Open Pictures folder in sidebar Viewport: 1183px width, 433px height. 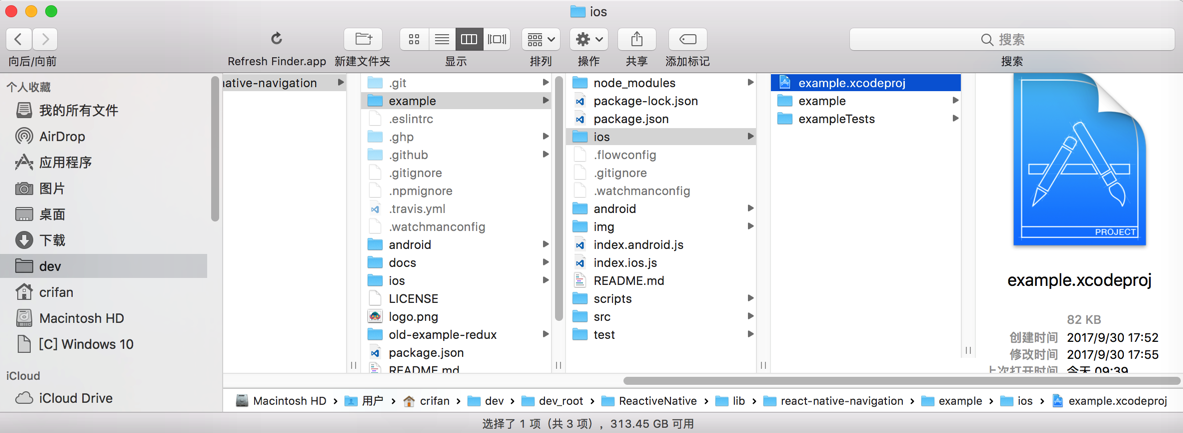coord(103,189)
